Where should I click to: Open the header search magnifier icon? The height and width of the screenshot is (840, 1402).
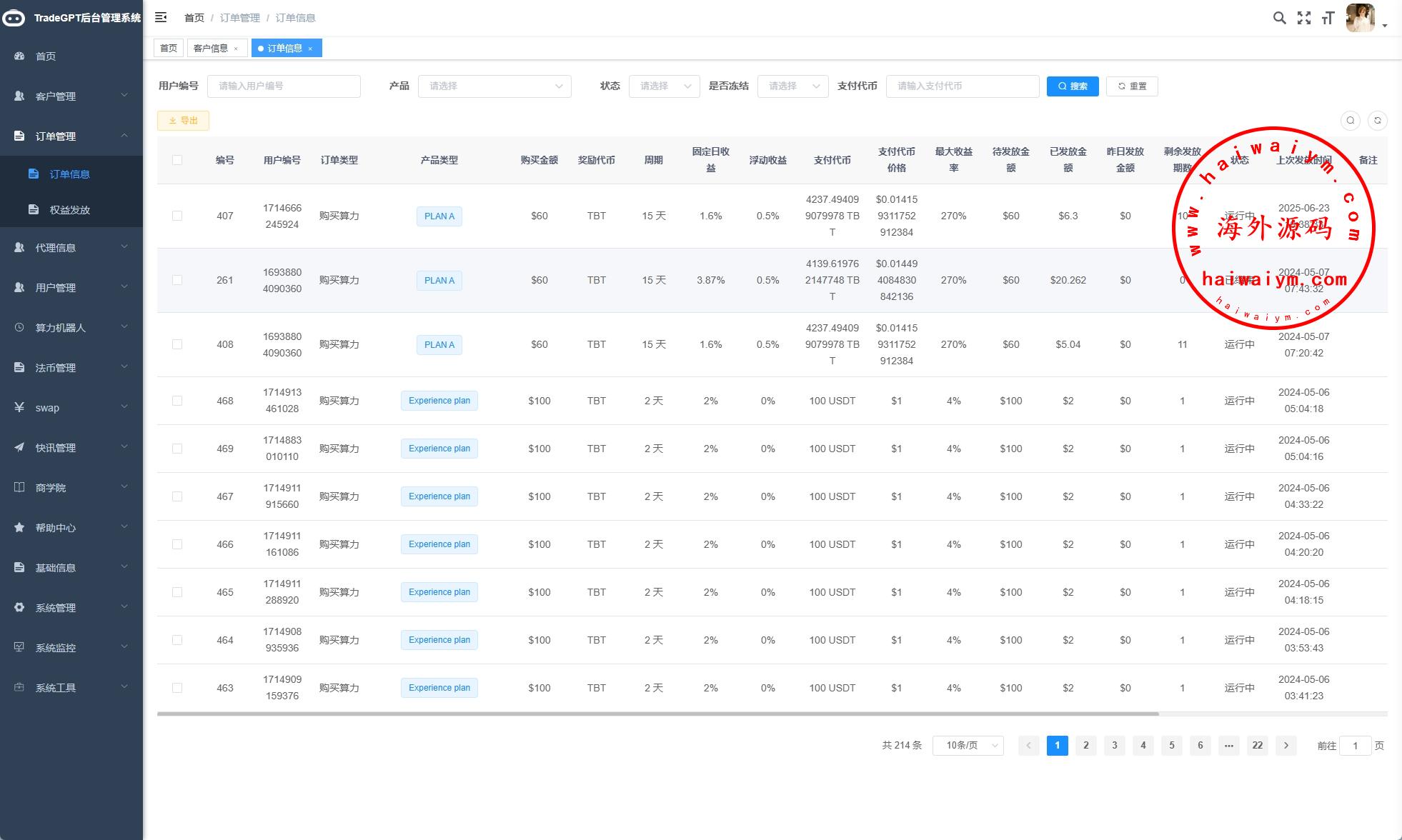(1279, 18)
